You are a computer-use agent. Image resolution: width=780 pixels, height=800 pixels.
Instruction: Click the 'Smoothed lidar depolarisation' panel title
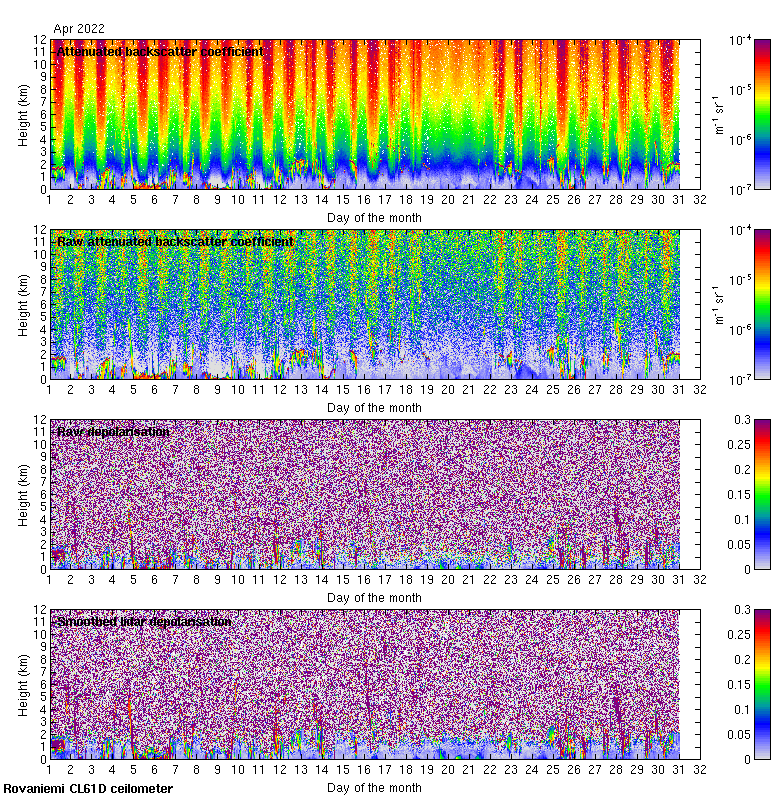click(x=144, y=621)
